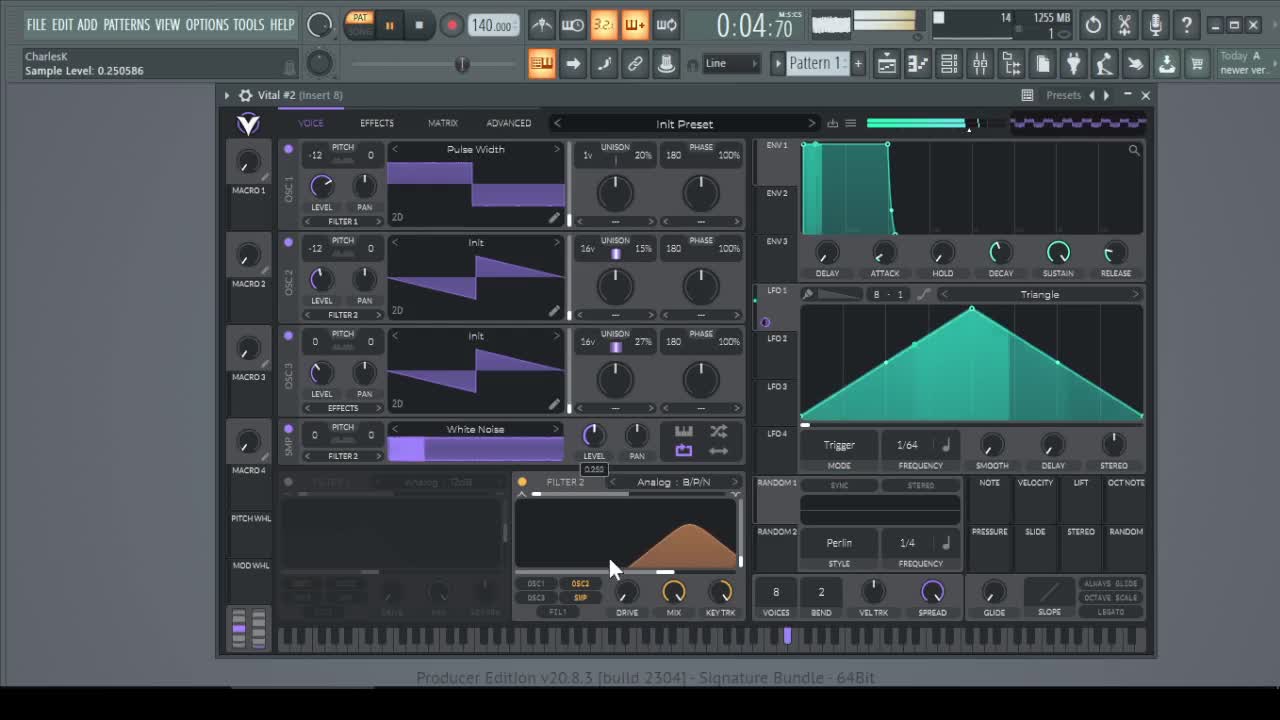Open the FILE menu

point(37,25)
